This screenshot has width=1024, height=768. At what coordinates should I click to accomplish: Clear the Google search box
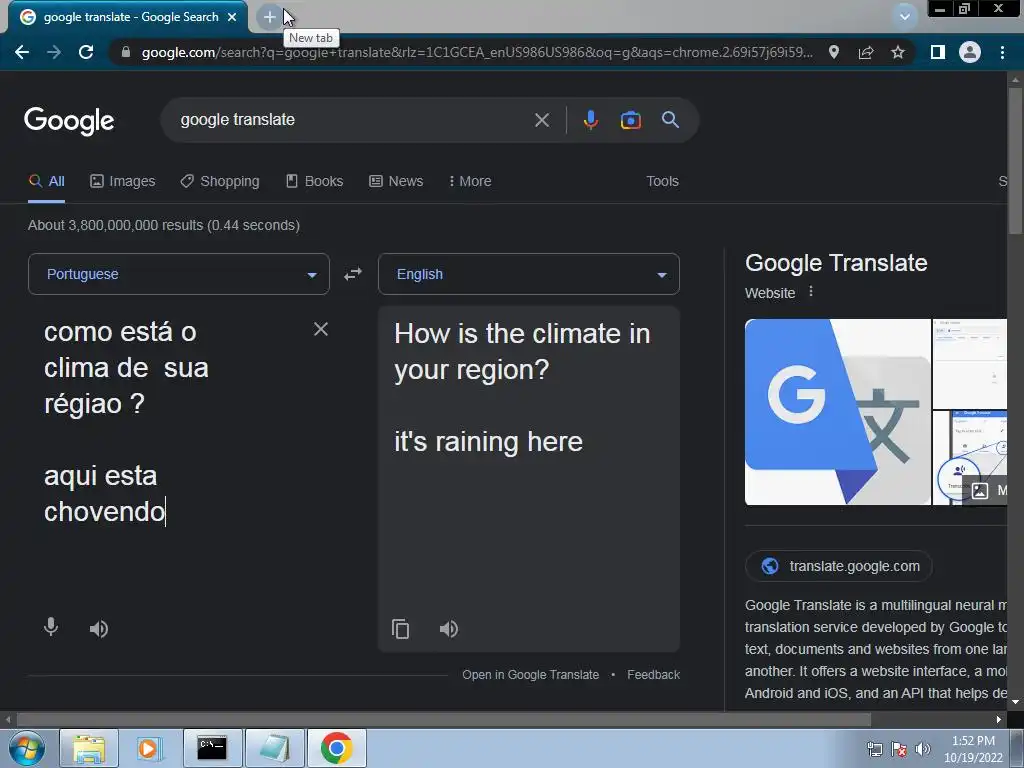tap(542, 120)
